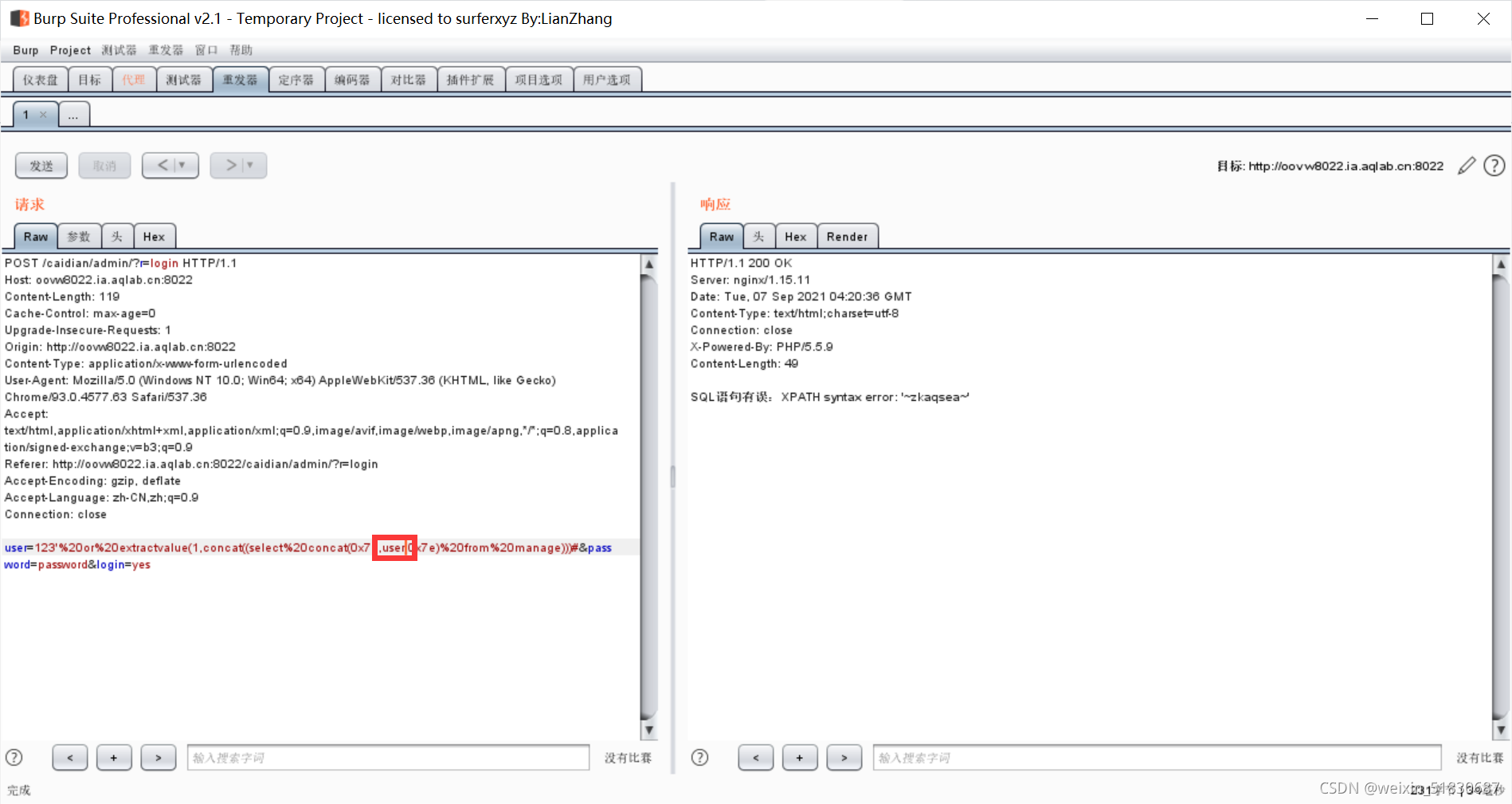This screenshot has width=1512, height=804.
Task: Click the response search plus button
Action: pyautogui.click(x=800, y=758)
